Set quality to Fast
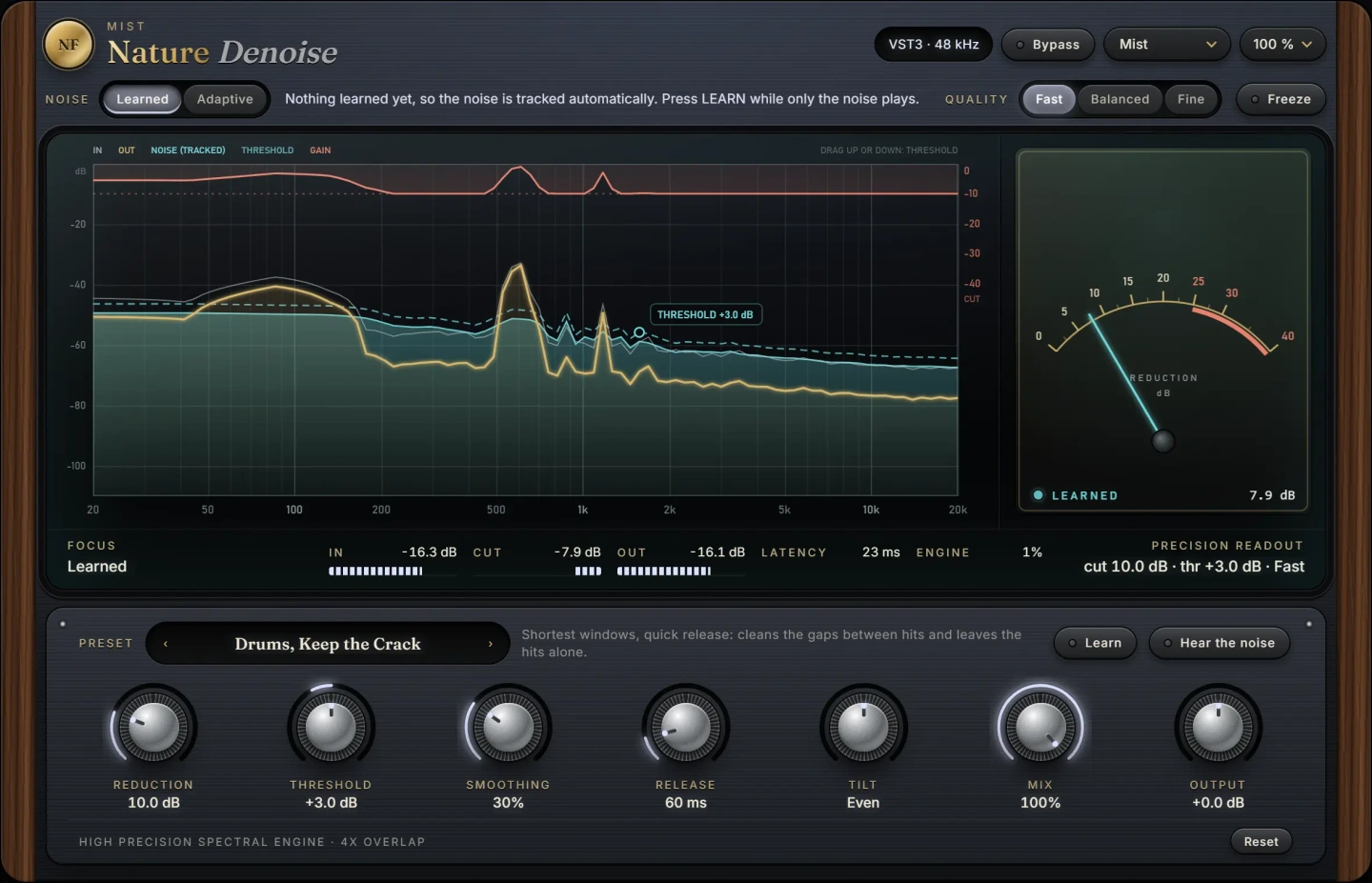This screenshot has width=1372, height=883. (x=1049, y=99)
